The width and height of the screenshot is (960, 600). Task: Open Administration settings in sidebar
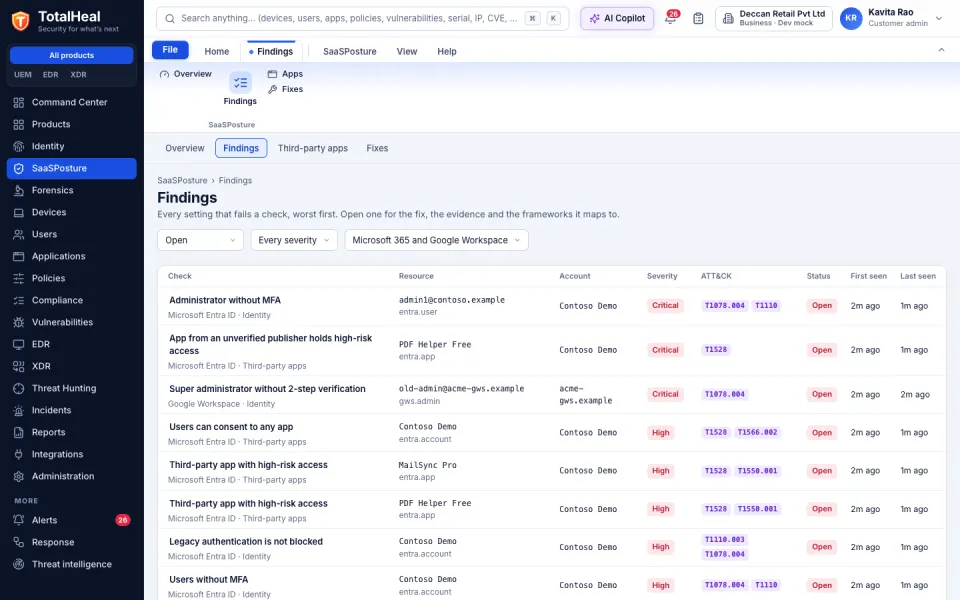[x=72, y=477]
